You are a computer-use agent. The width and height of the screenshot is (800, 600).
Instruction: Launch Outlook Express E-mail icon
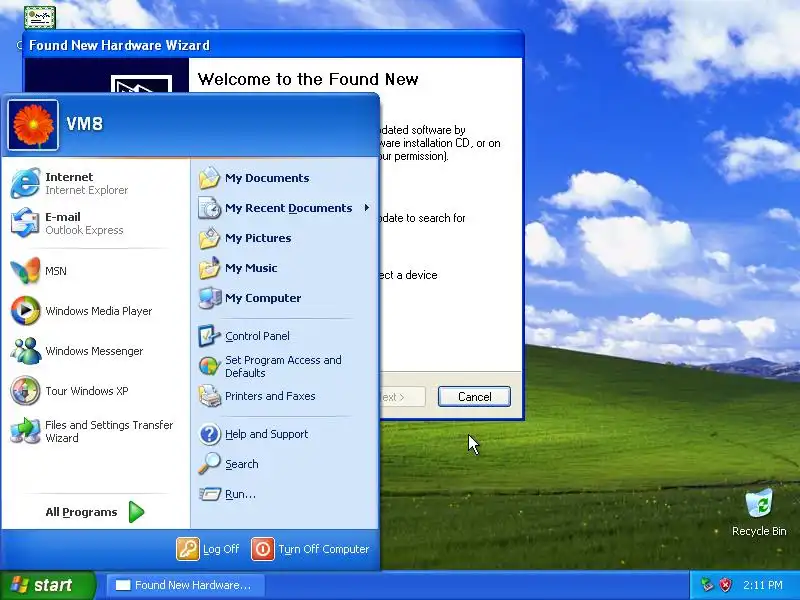tap(25, 223)
